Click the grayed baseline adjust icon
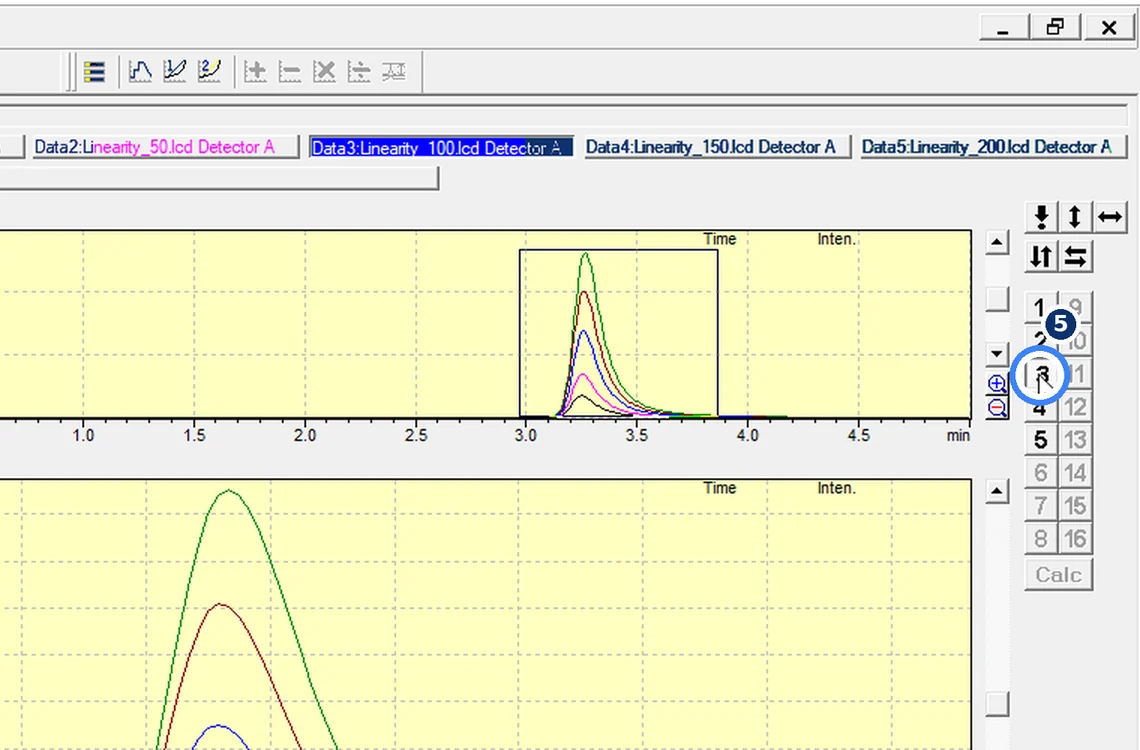Viewport: 1140px width, 750px height. coord(394,71)
